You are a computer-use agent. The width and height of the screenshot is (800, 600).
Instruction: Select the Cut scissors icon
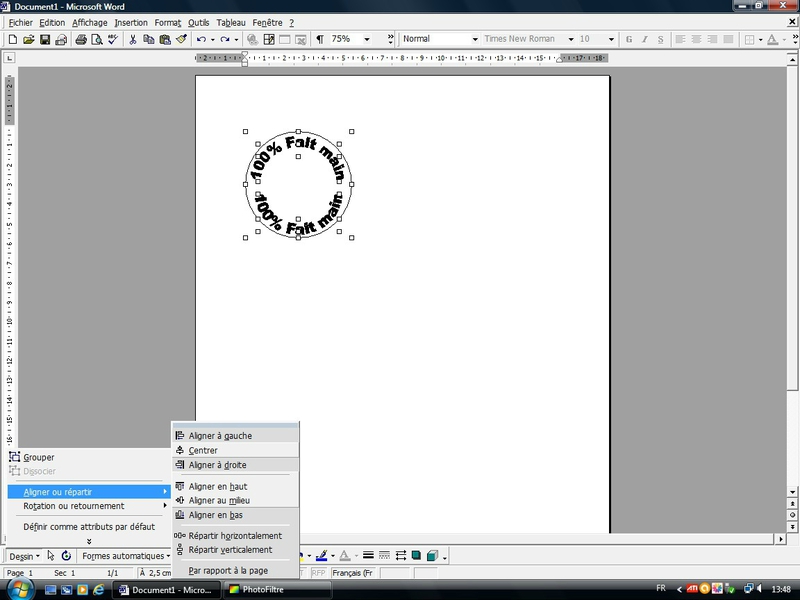point(132,39)
